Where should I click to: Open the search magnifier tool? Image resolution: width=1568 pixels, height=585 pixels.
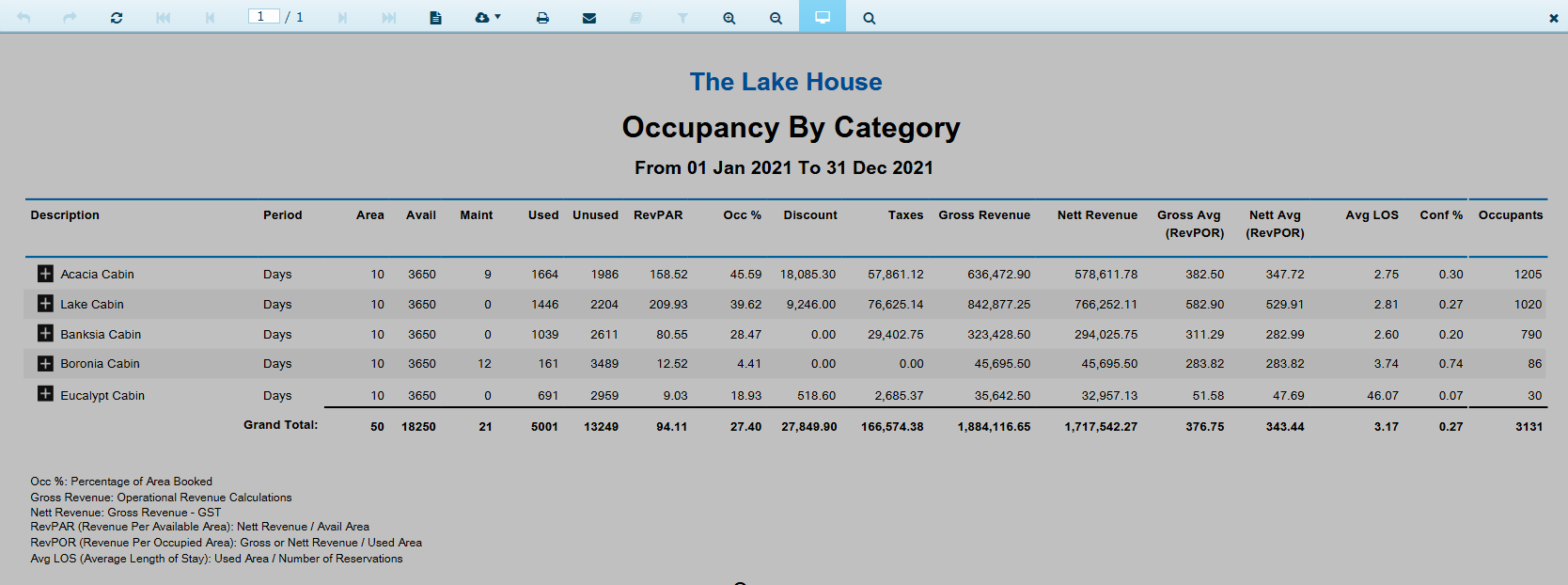click(870, 17)
